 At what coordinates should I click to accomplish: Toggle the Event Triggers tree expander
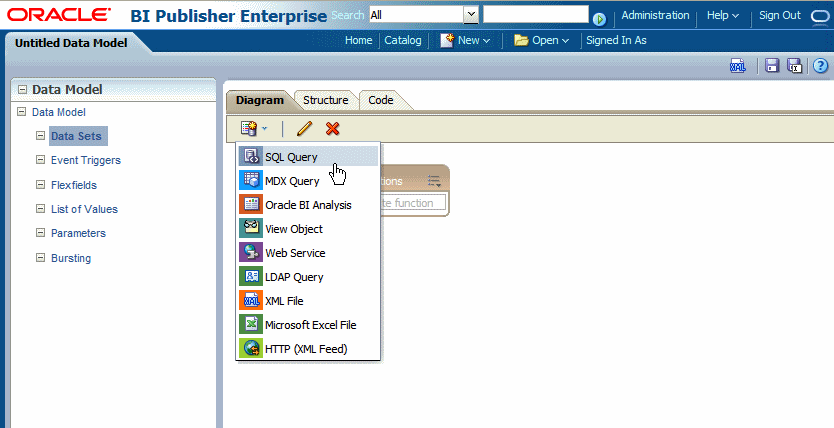click(40, 160)
